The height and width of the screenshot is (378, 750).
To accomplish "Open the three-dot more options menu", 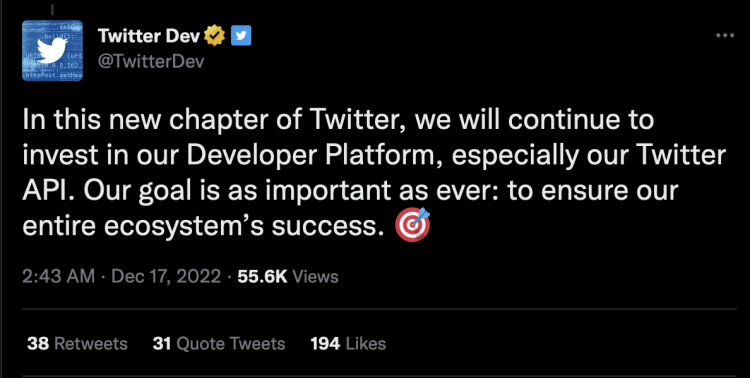I will point(725,35).
